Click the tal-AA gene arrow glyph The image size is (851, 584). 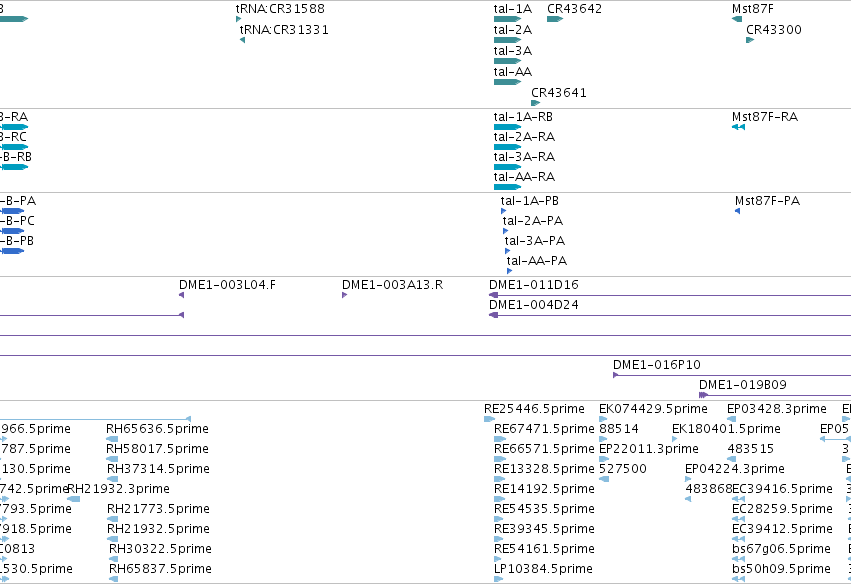(507, 82)
